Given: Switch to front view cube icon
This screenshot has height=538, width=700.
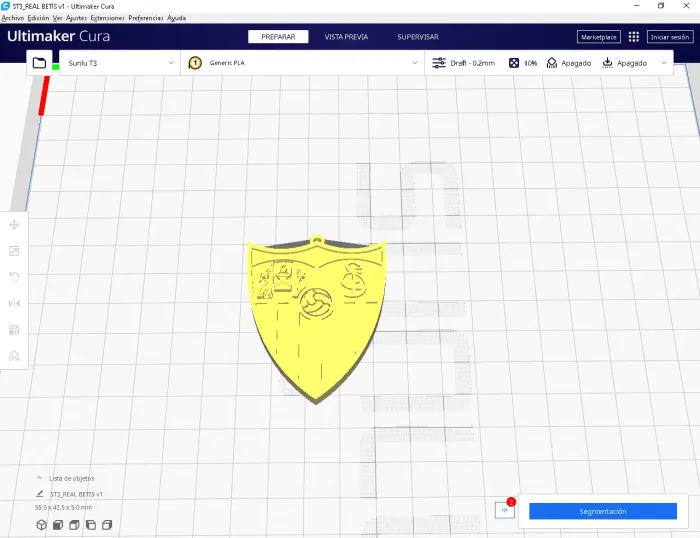Looking at the screenshot, I should (58, 525).
